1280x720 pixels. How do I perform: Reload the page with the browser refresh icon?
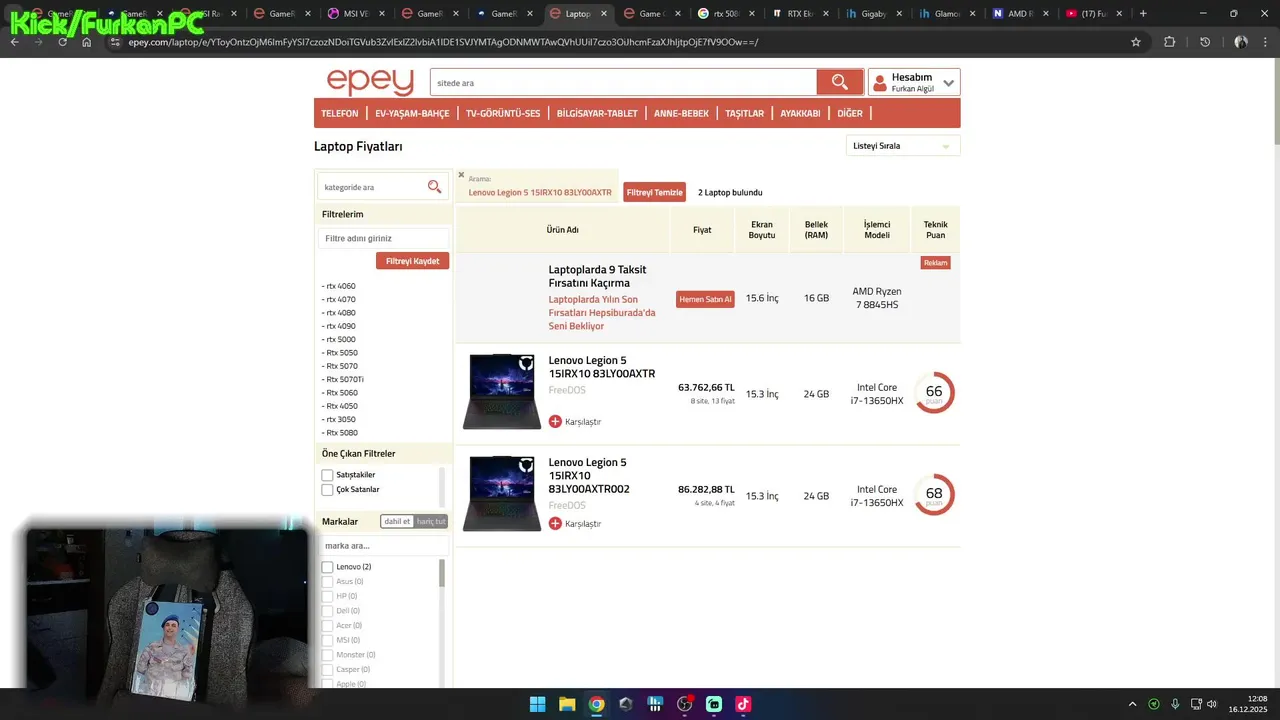point(63,42)
